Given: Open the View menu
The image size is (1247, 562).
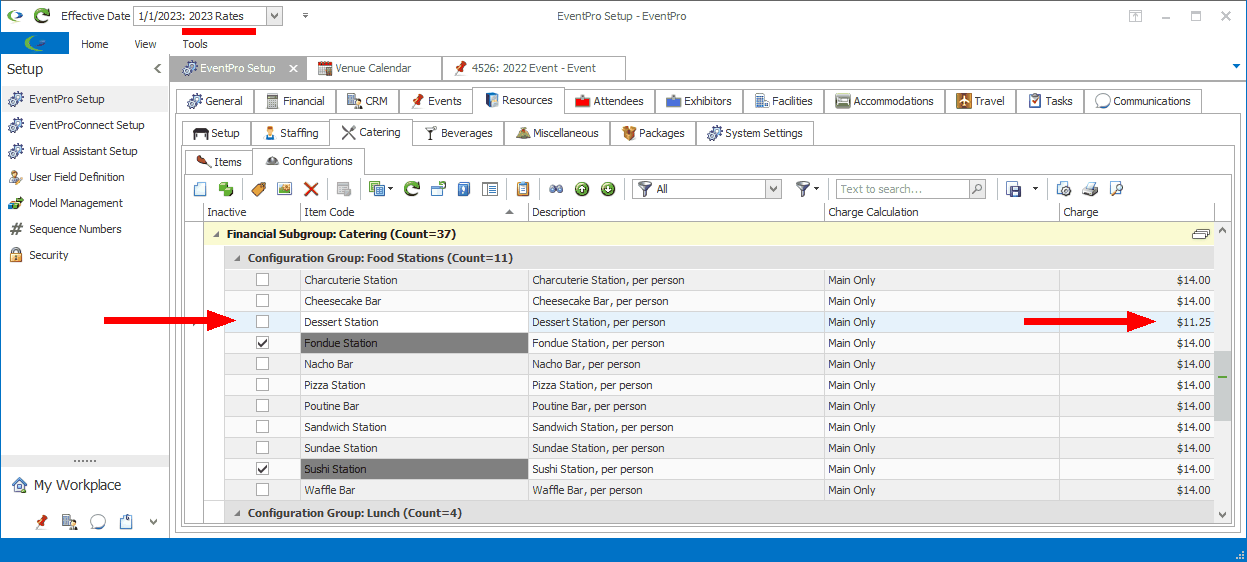Looking at the screenshot, I should click(x=146, y=44).
